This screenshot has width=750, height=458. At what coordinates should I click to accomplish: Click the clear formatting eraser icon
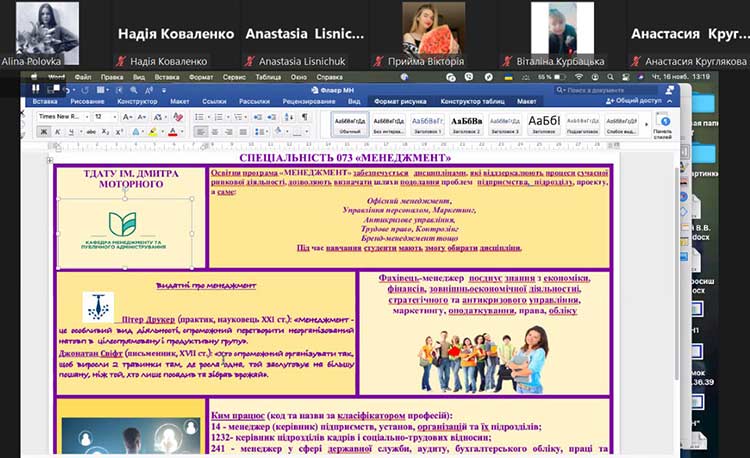pos(176,116)
